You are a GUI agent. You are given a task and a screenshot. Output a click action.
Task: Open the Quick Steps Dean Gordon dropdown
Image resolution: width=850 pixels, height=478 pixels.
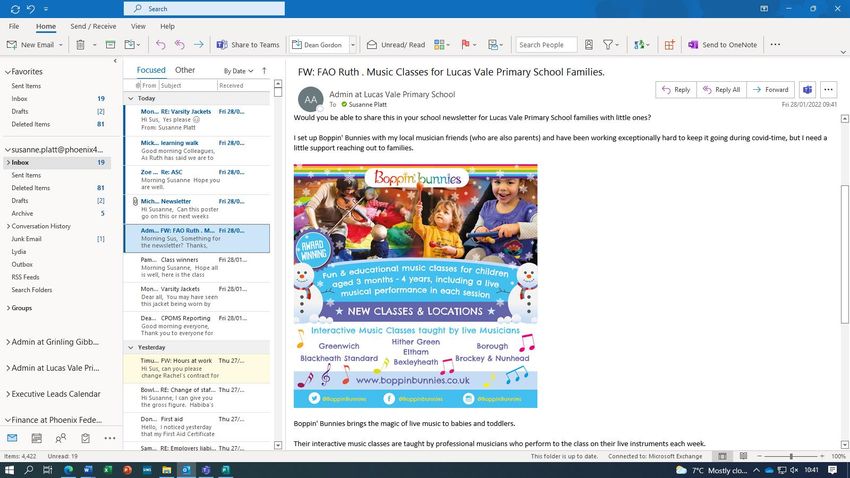click(x=352, y=45)
